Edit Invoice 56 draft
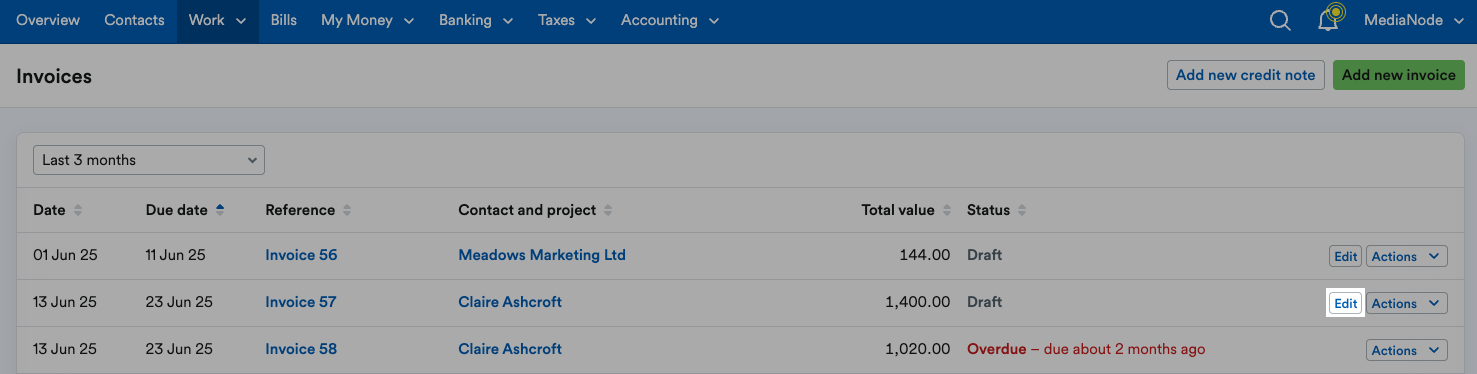 click(1346, 256)
